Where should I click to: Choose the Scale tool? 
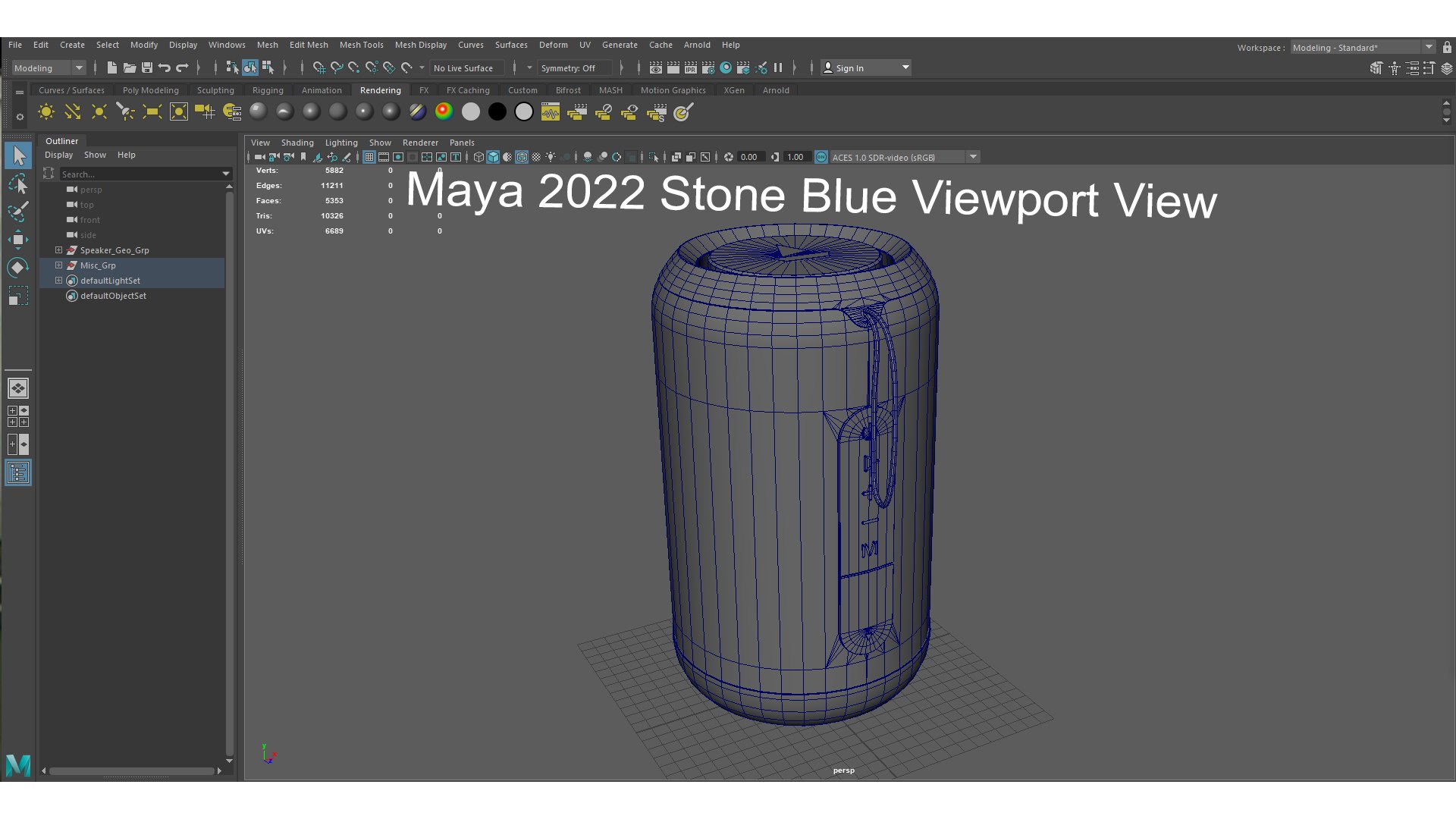coord(18,296)
